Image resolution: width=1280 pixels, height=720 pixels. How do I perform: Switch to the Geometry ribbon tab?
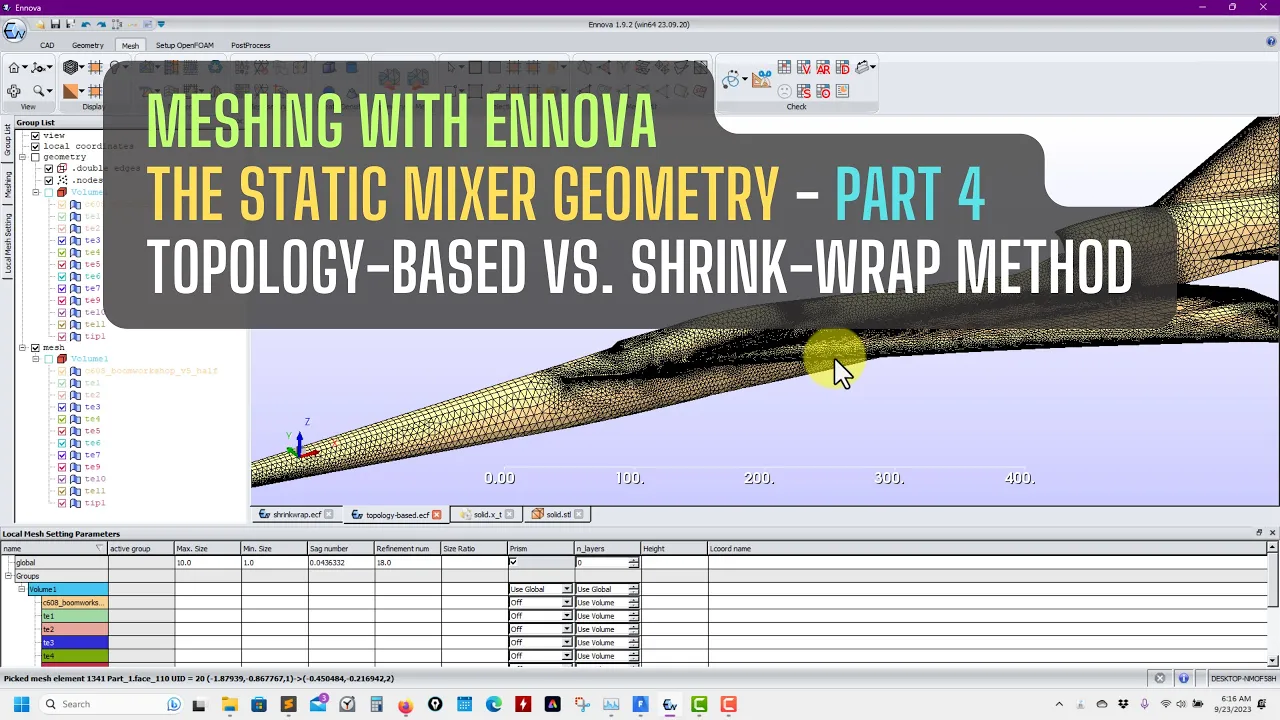tap(87, 45)
